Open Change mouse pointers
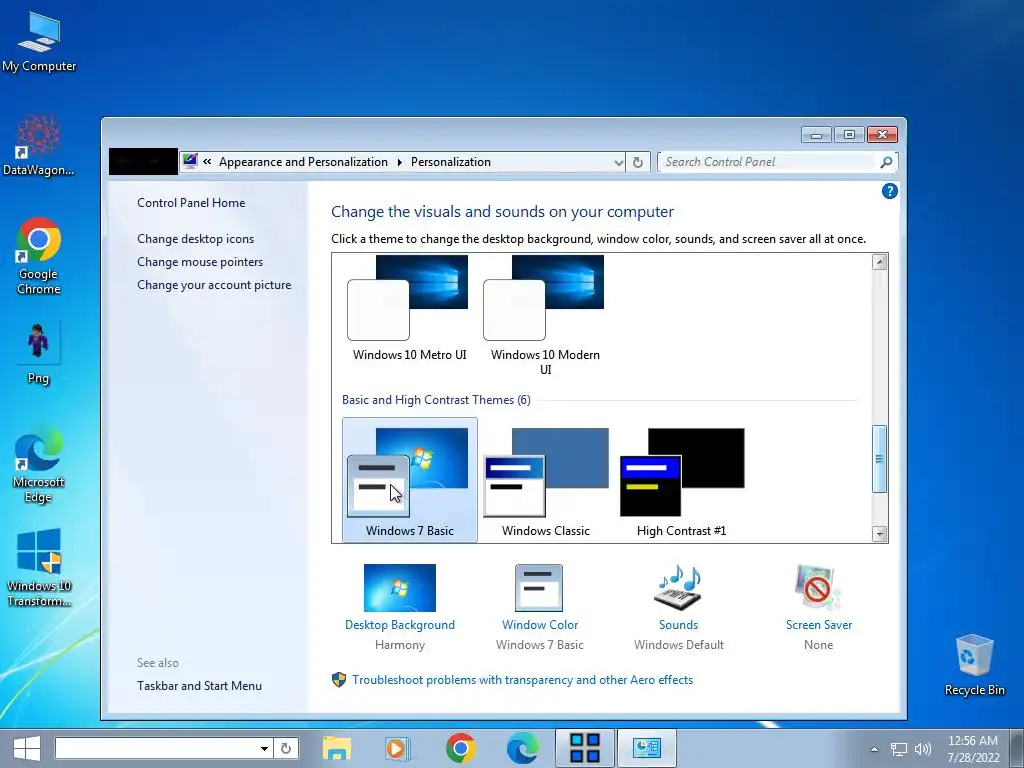 click(200, 262)
